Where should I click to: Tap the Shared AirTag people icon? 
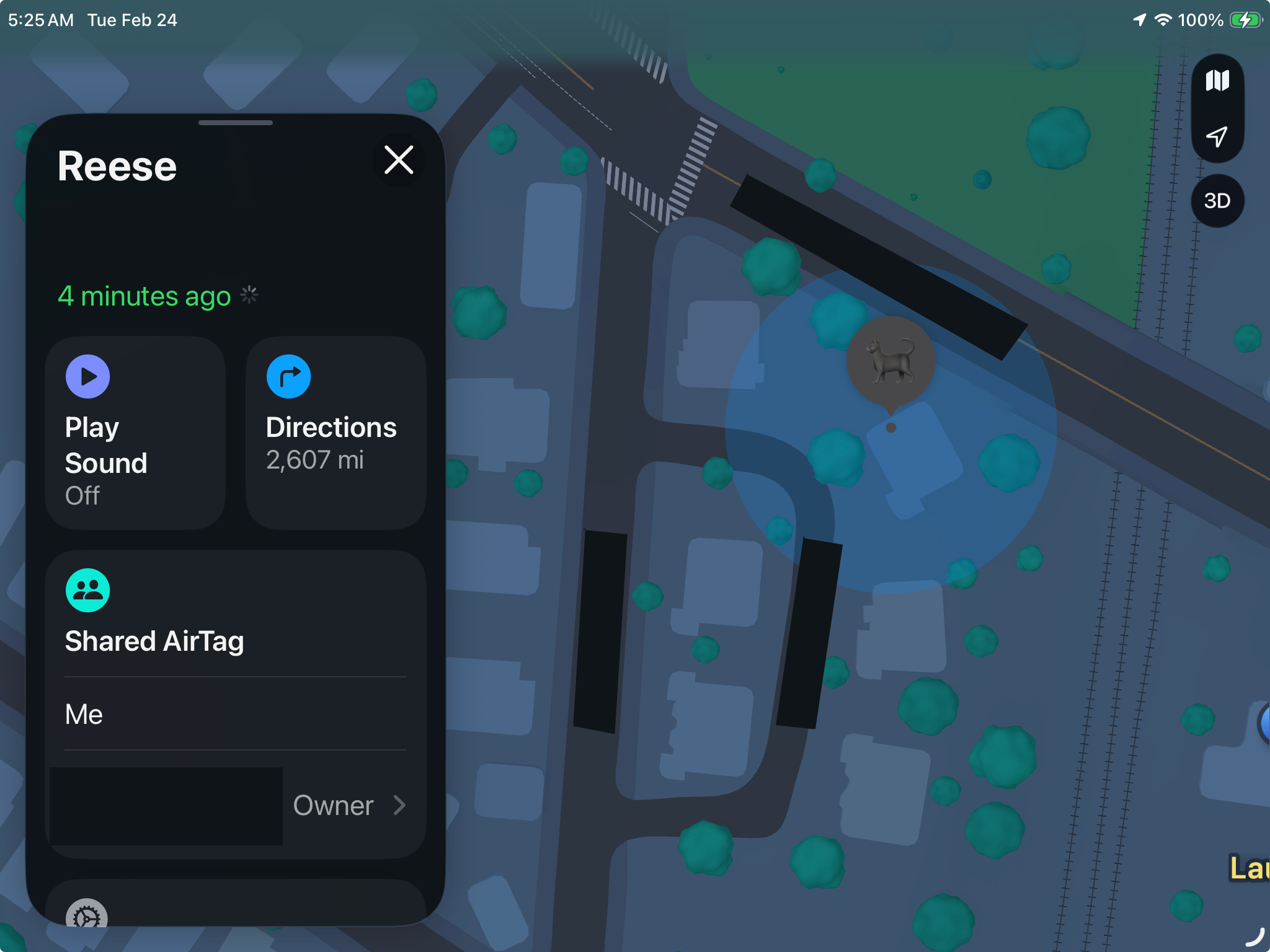[87, 590]
